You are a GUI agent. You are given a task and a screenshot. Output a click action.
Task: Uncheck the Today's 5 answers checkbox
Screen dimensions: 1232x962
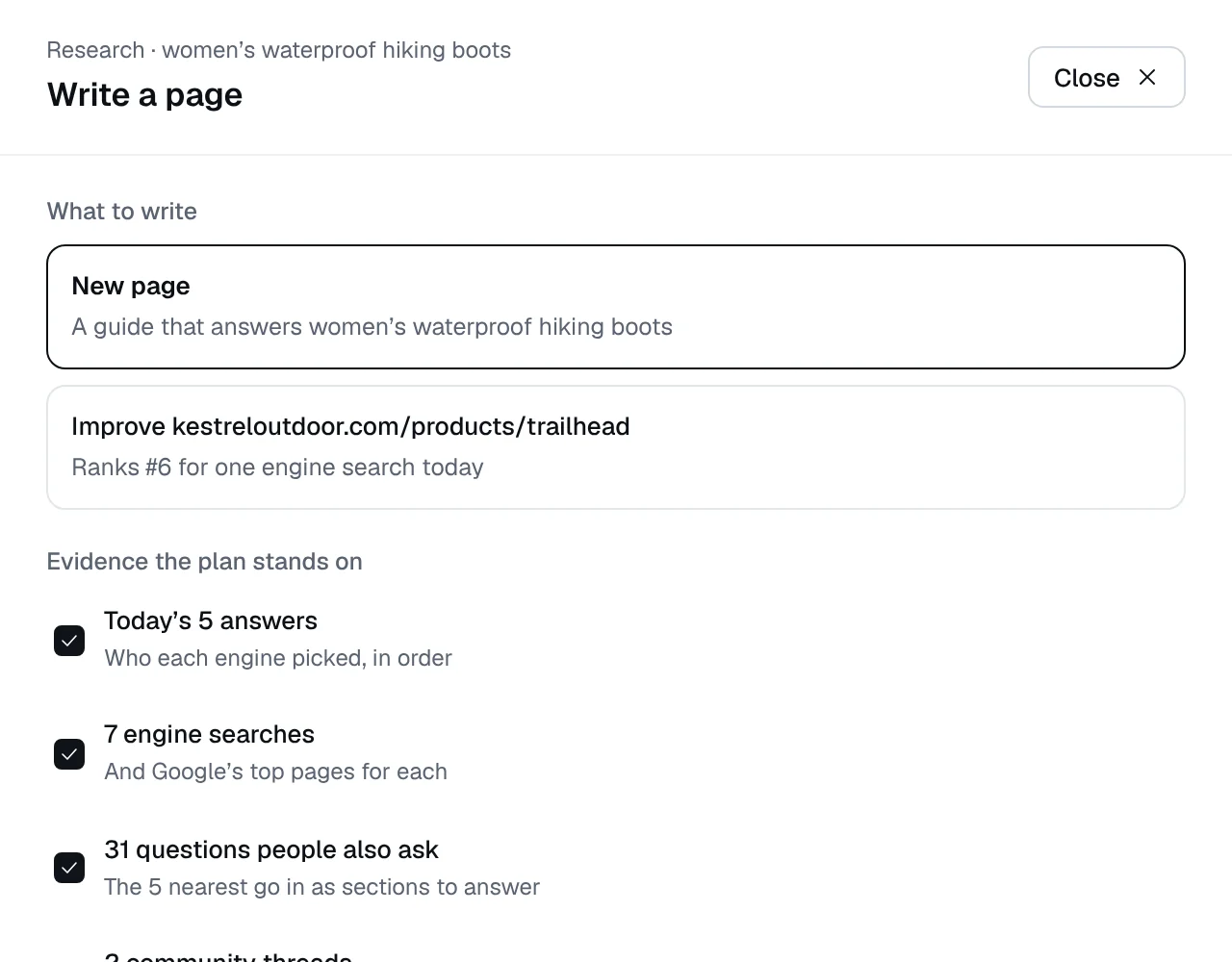coord(69,641)
